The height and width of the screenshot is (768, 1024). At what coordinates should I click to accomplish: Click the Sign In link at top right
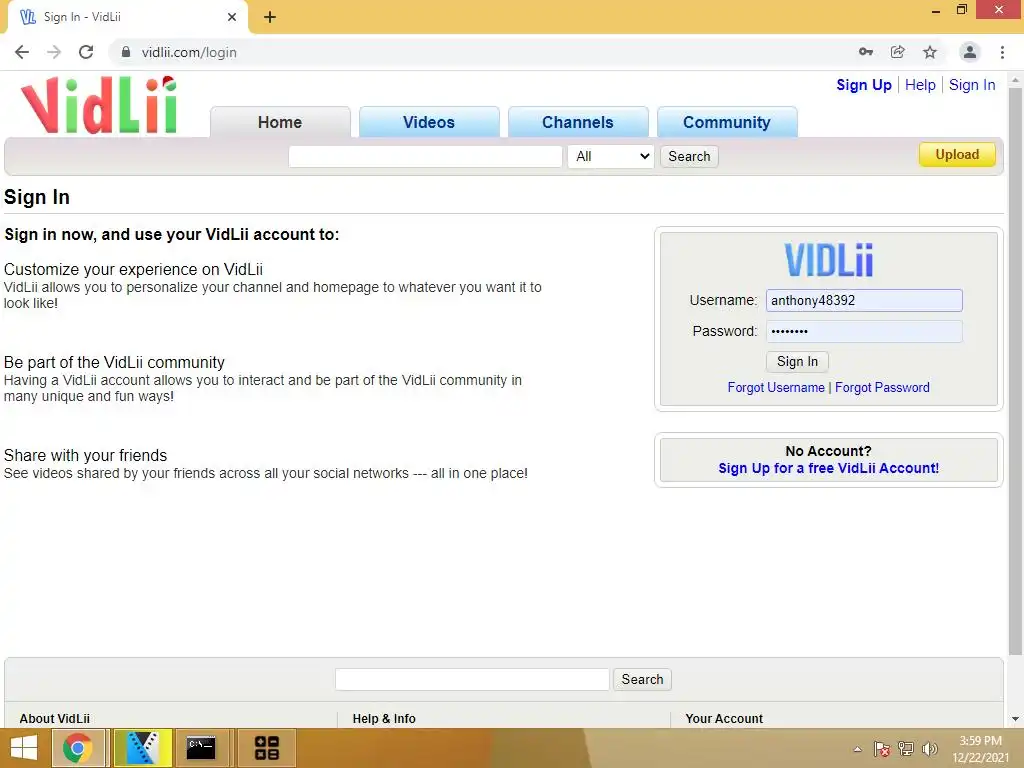point(972,85)
